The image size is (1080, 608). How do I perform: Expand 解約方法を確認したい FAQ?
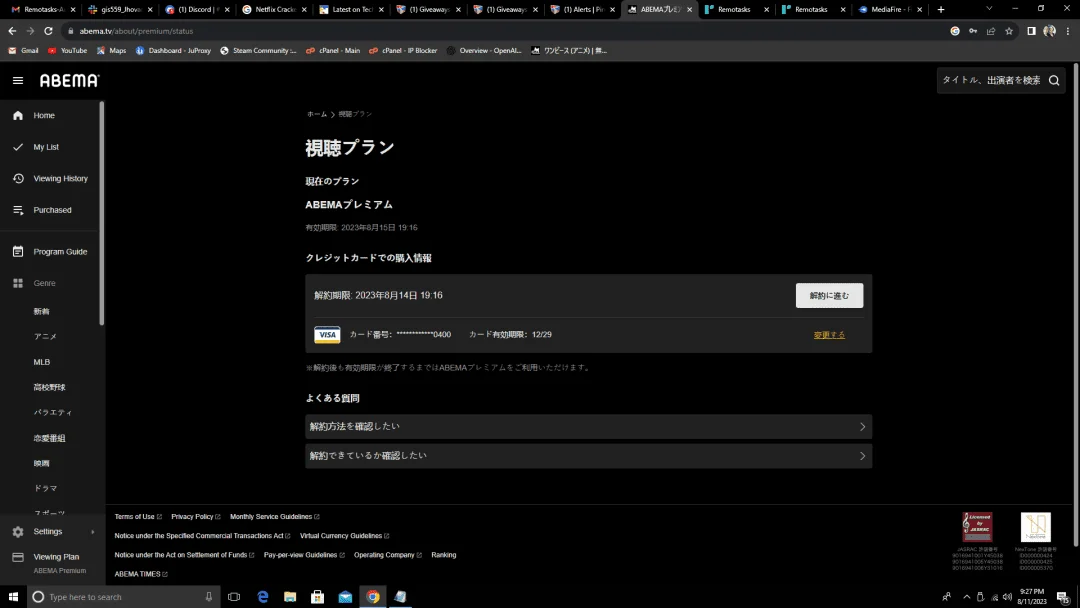click(x=588, y=427)
